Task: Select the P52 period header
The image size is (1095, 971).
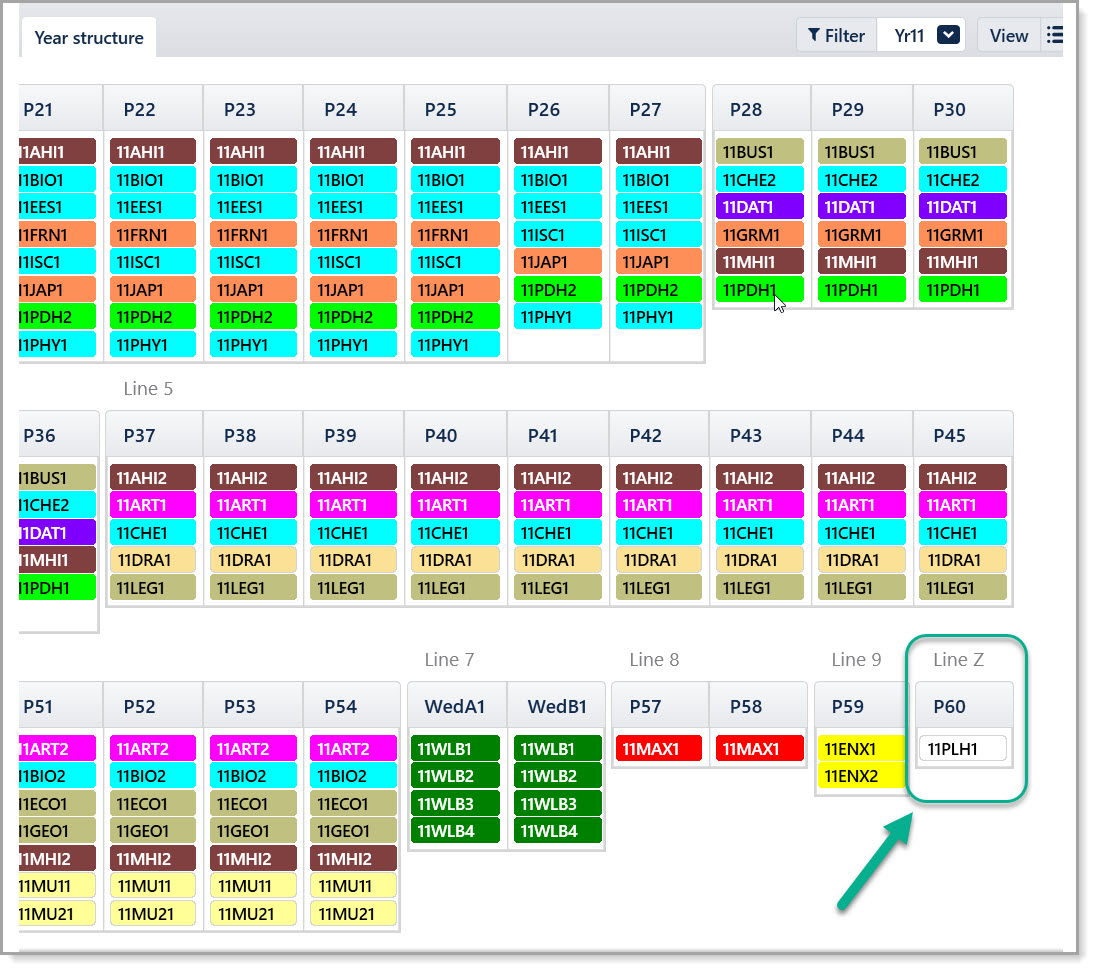Action: [x=153, y=707]
